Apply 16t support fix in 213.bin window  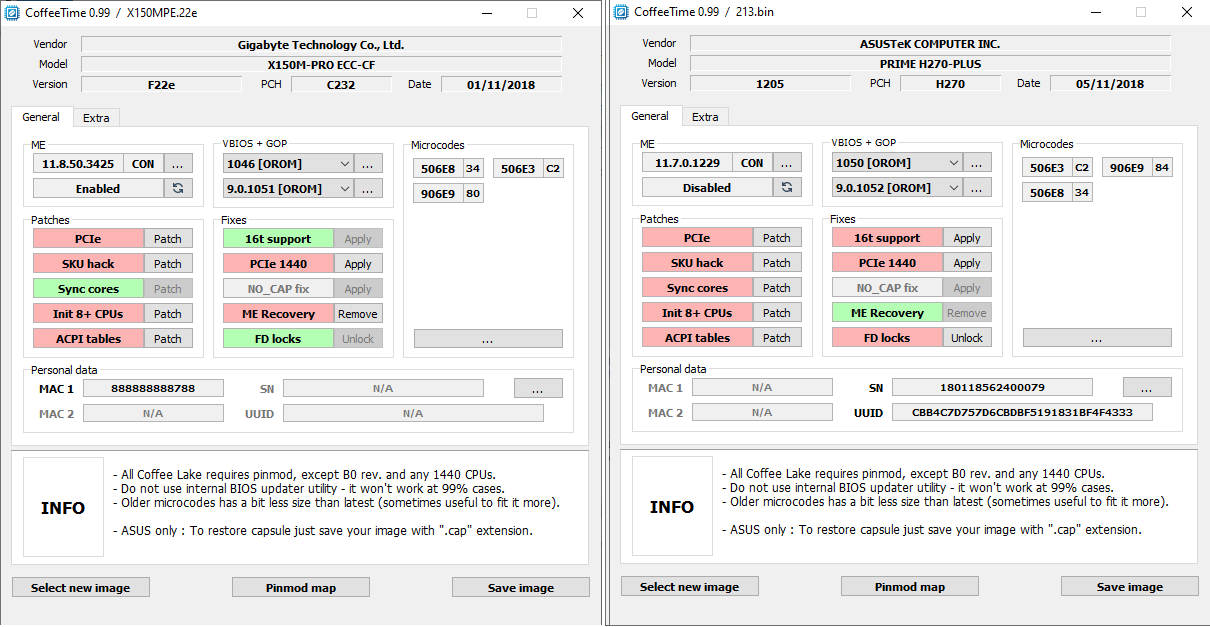click(x=967, y=238)
